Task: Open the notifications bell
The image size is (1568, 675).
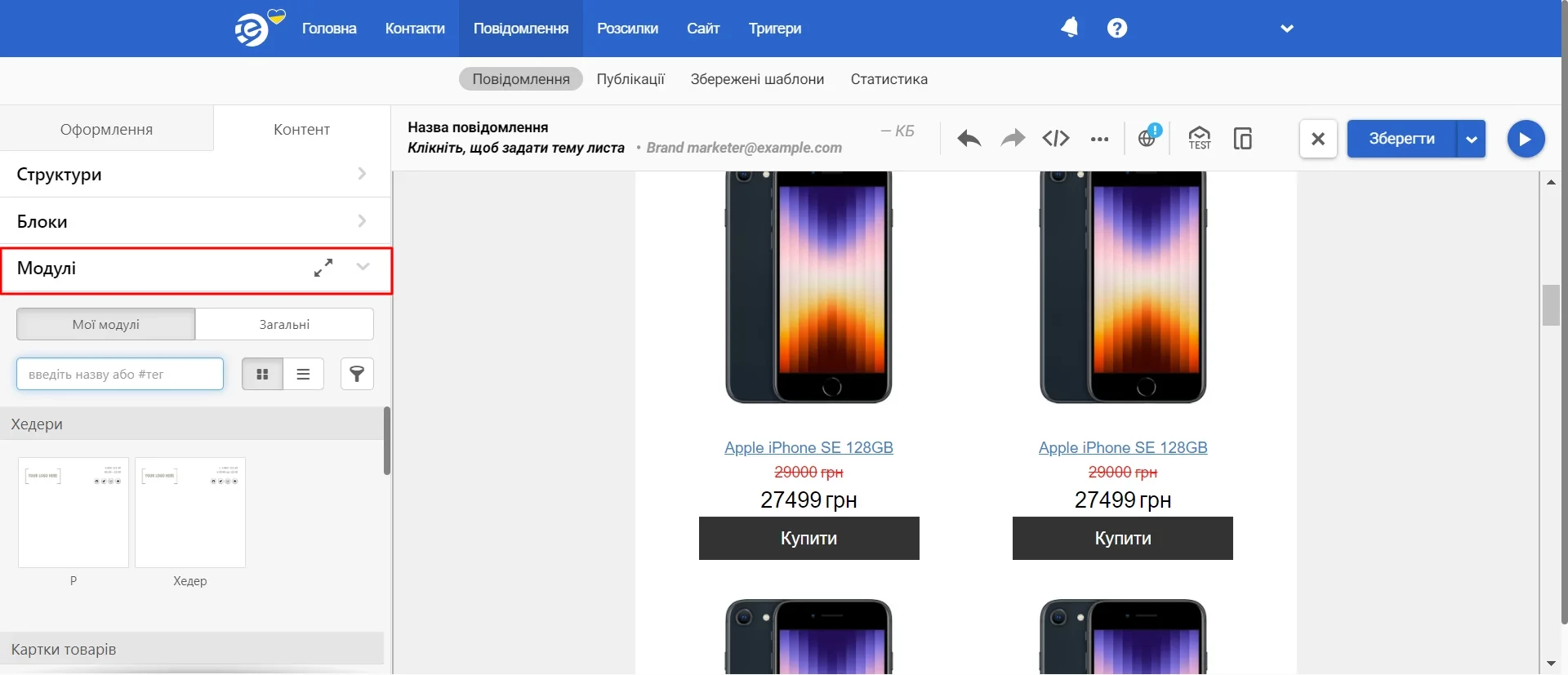Action: tap(1069, 28)
